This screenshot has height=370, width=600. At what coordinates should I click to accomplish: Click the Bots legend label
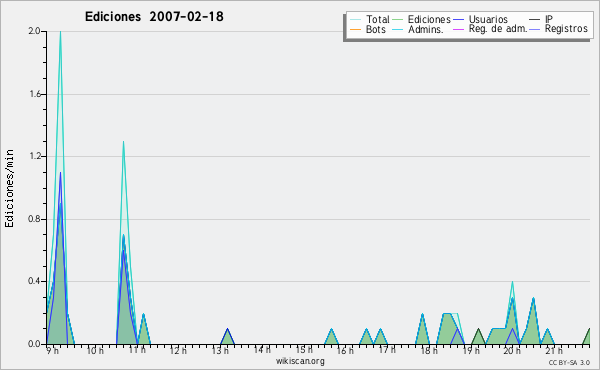(x=375, y=29)
